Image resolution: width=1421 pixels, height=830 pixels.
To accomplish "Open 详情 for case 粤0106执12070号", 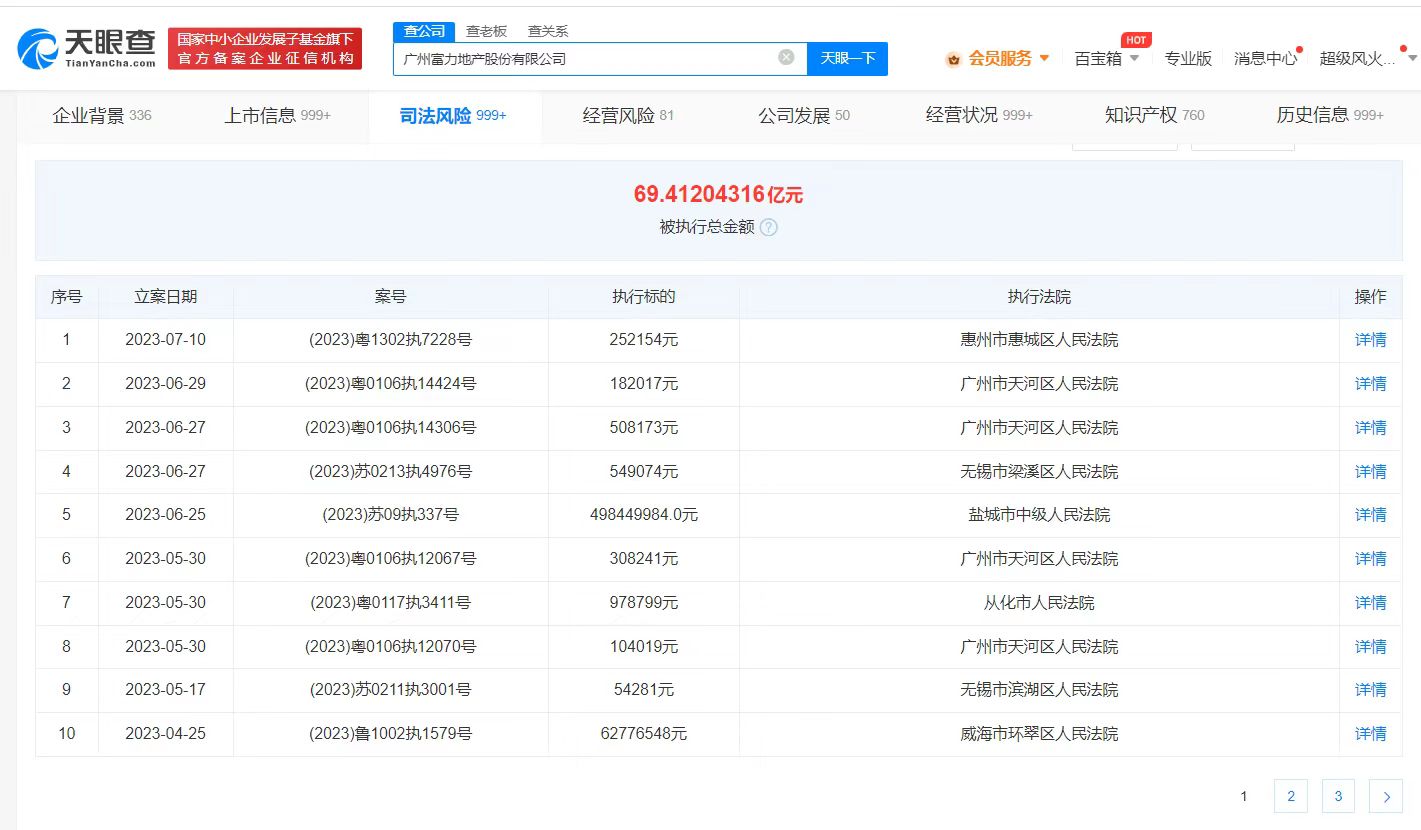I will (x=1370, y=647).
